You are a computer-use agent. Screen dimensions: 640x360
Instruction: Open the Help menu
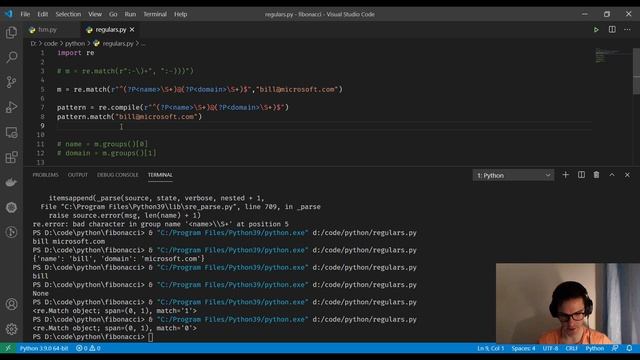pos(180,14)
